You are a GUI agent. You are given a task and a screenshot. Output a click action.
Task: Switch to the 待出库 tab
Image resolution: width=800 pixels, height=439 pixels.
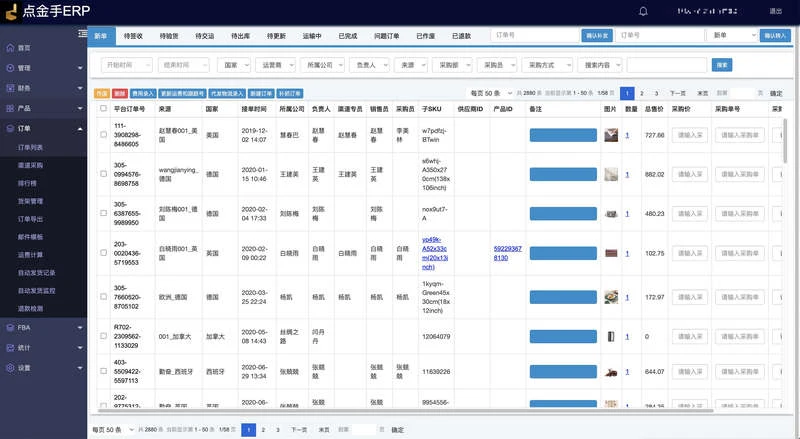pyautogui.click(x=240, y=36)
